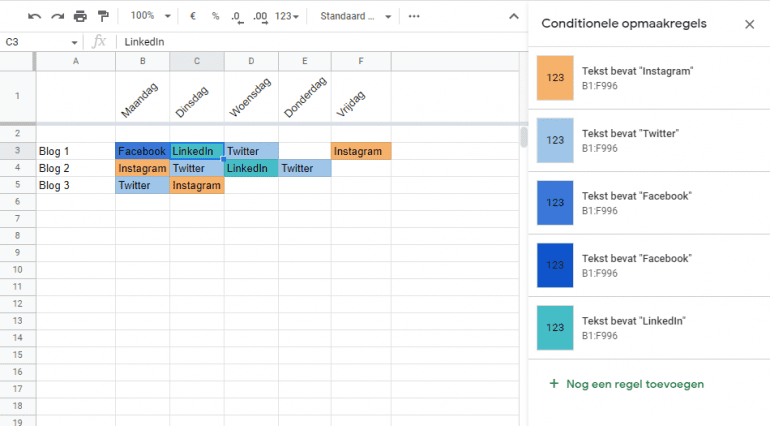Screen dimensions: 770x426
Task: Select the Instagram cell in Blog 2 row
Action: point(142,168)
